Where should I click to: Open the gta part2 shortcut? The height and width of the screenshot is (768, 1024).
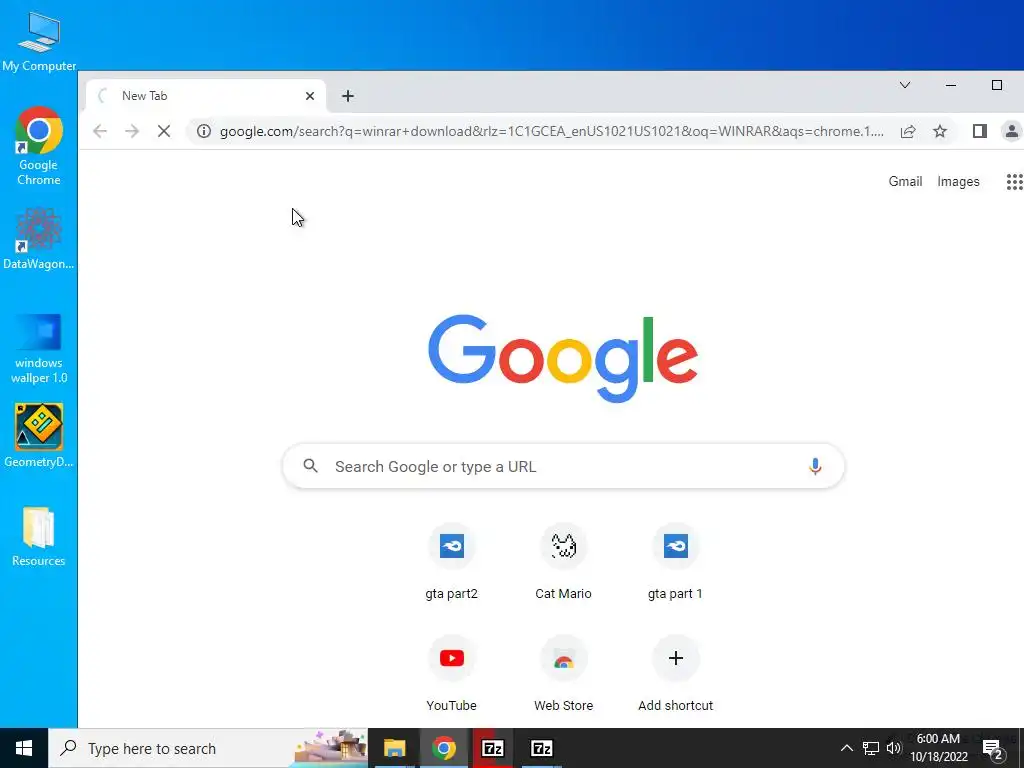[x=451, y=562]
